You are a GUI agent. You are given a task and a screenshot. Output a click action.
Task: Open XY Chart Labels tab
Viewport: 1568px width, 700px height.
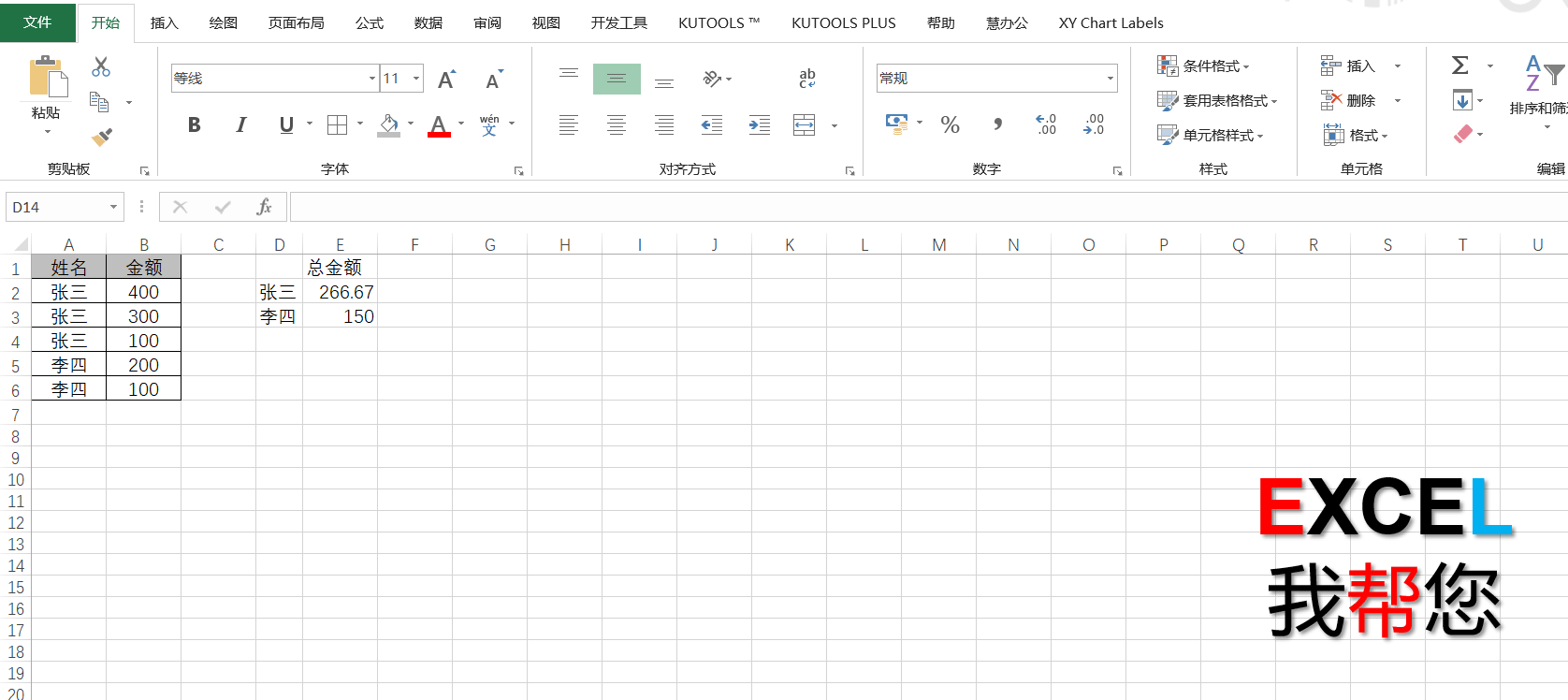pos(1111,22)
